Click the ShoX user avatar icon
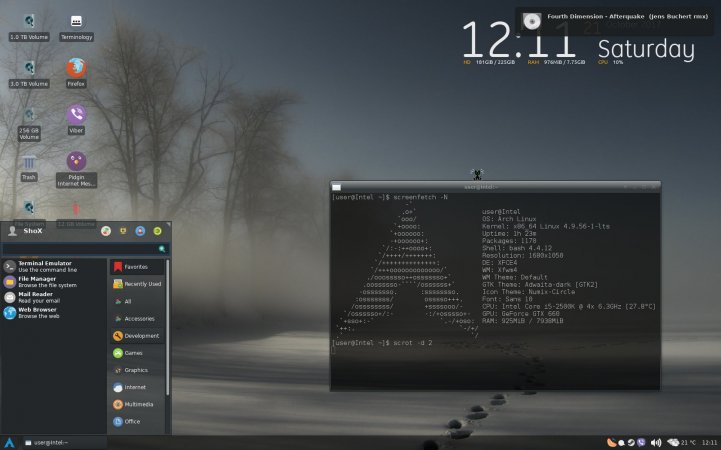 click(x=12, y=231)
